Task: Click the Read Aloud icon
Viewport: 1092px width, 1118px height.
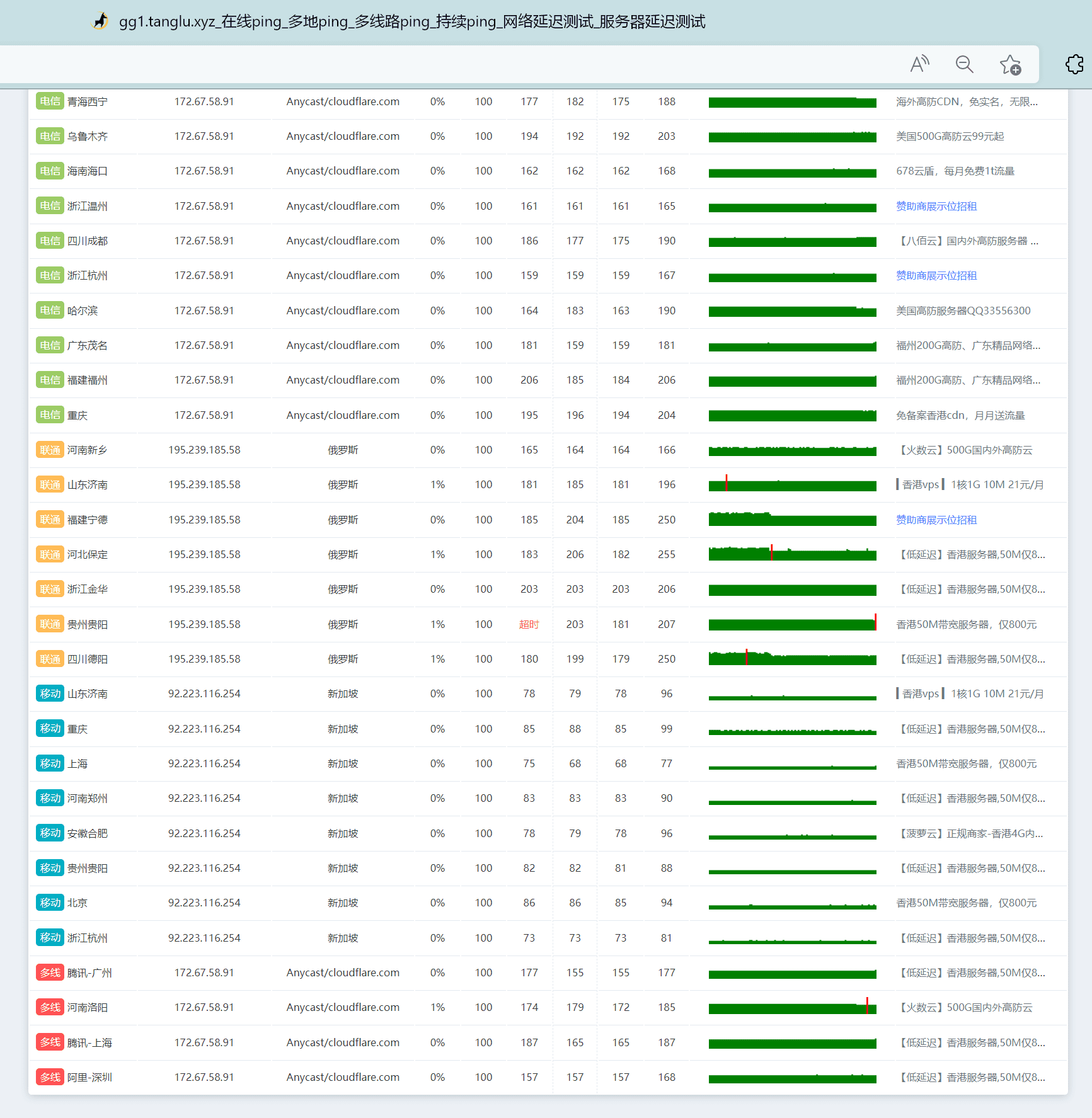Action: [919, 64]
